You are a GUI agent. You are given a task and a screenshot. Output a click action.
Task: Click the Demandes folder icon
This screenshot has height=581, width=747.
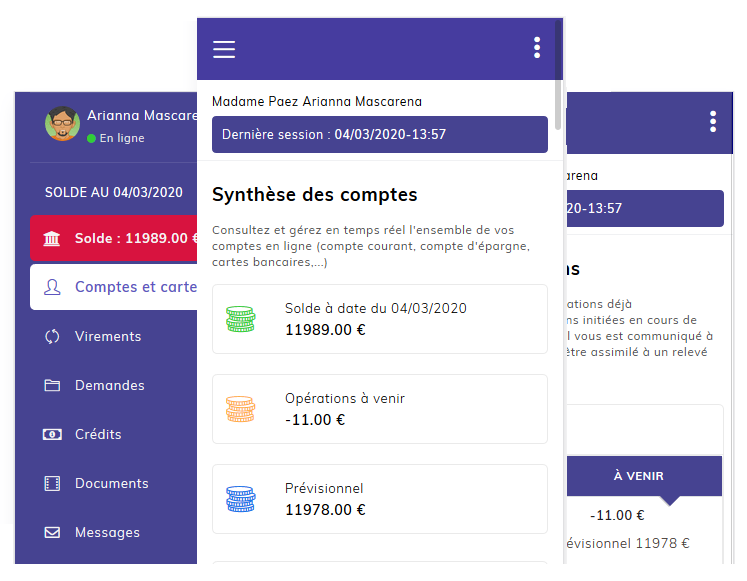pos(52,386)
